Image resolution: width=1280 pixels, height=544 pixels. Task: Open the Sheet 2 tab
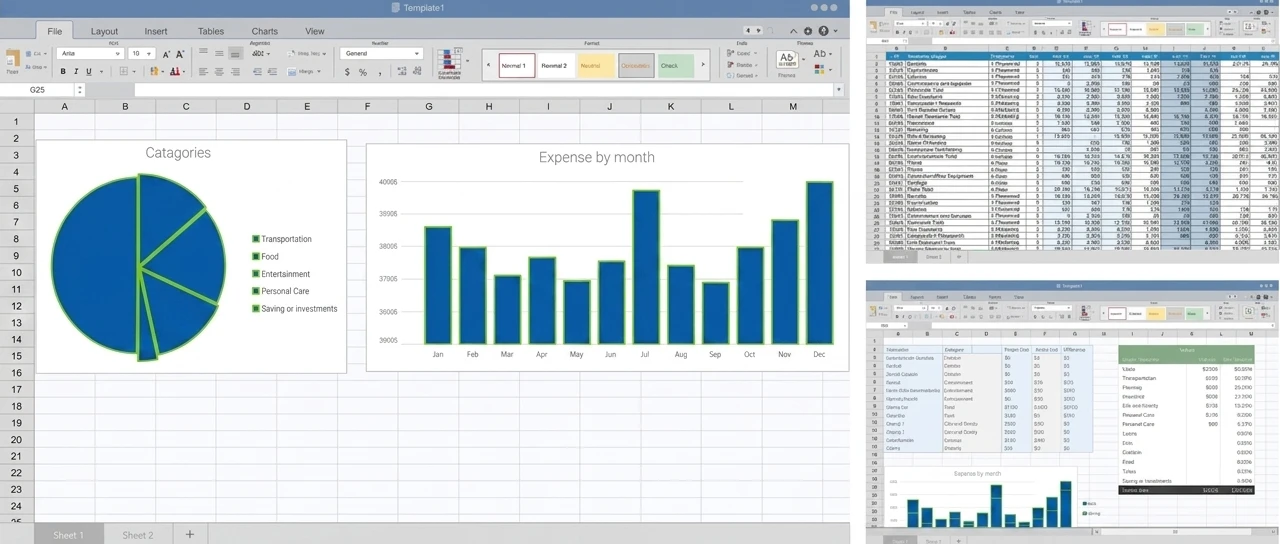pyautogui.click(x=138, y=535)
